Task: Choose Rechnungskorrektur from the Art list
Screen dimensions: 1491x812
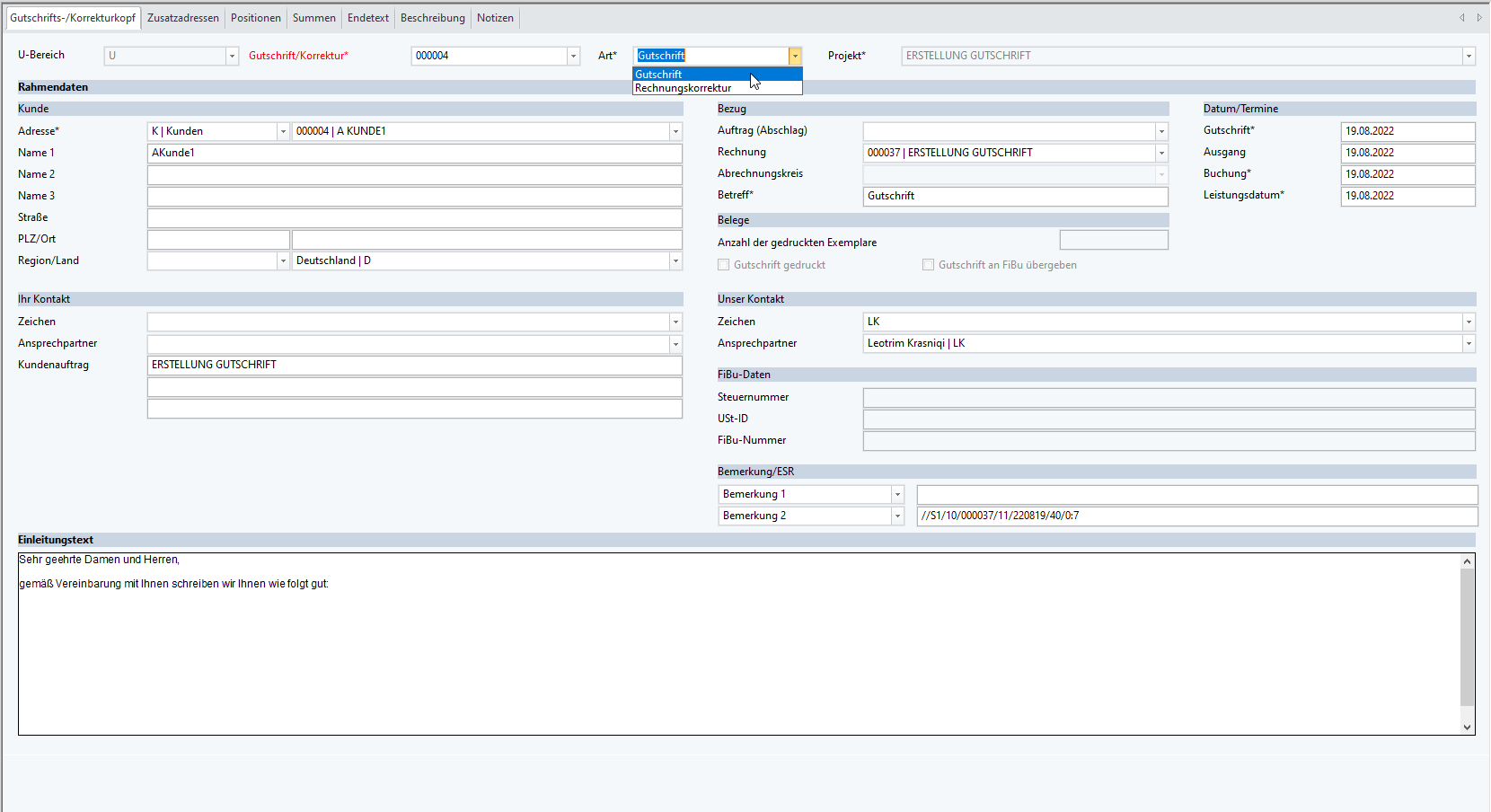Action: (683, 88)
